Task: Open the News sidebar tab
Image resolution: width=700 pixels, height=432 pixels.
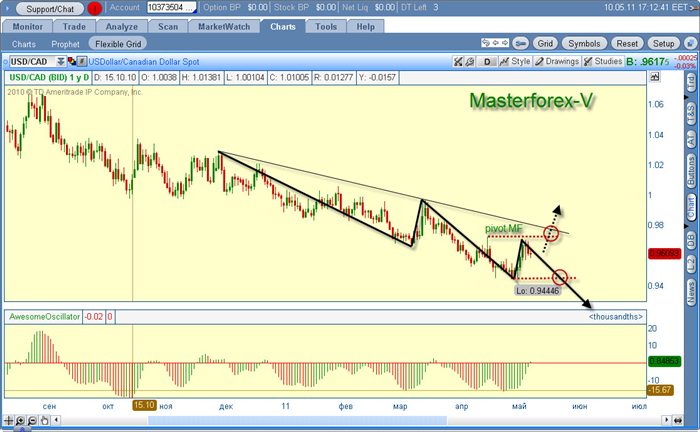Action: 691,292
